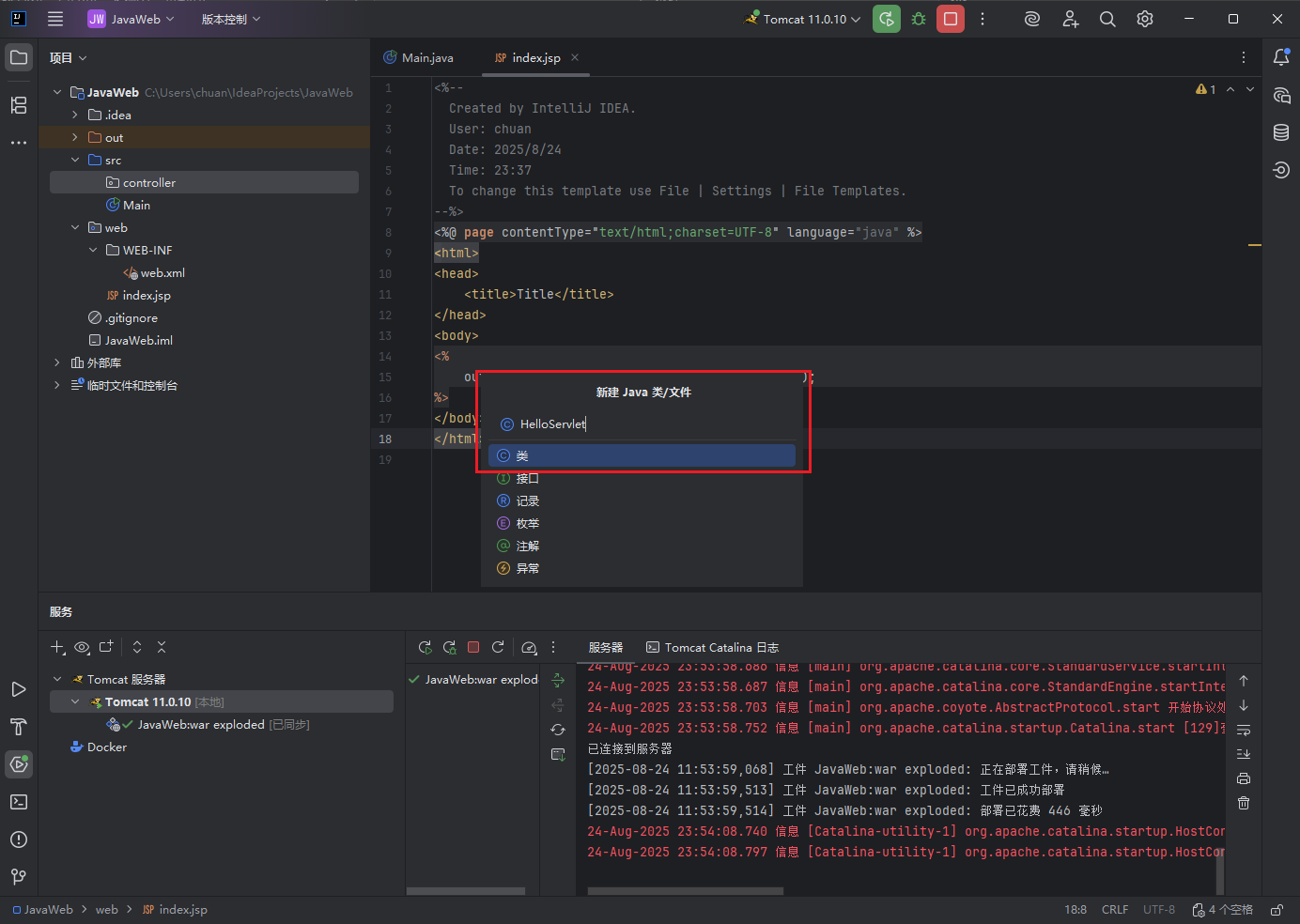Select 接口 in new class popup
The image size is (1300, 924).
tap(642, 478)
